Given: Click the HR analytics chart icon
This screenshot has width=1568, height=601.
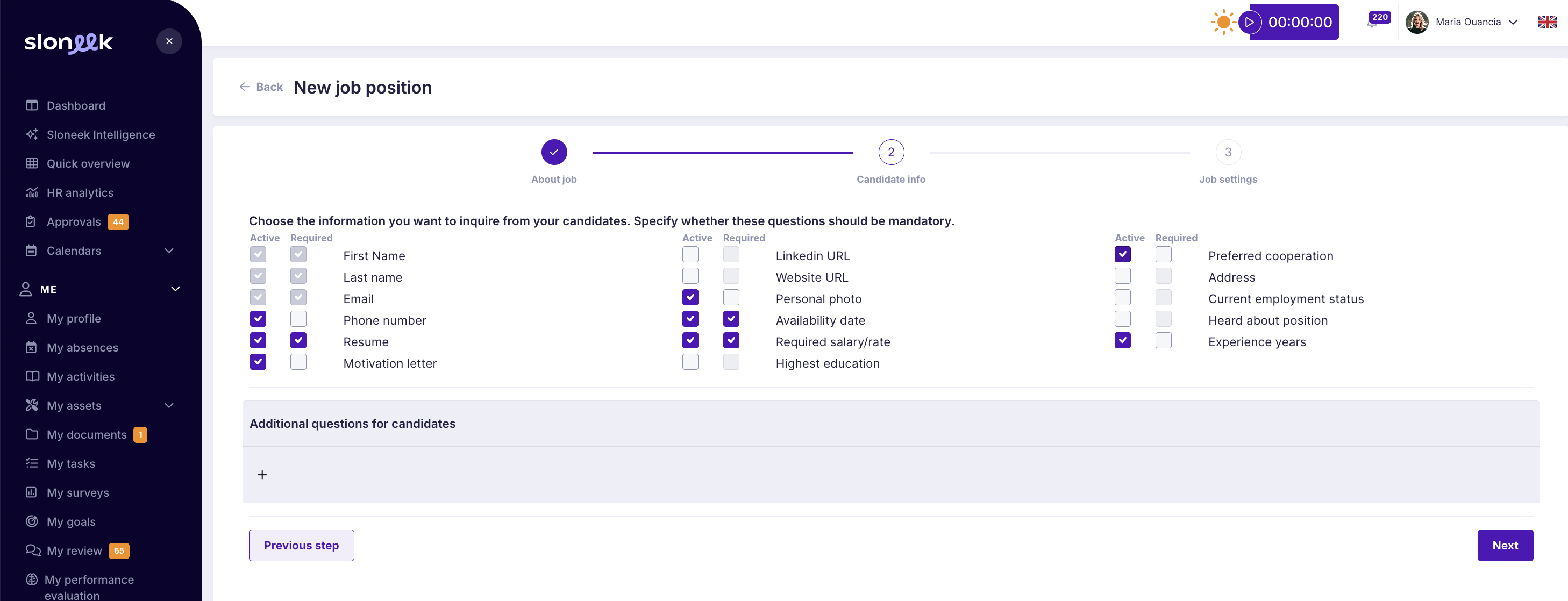Looking at the screenshot, I should coord(32,193).
